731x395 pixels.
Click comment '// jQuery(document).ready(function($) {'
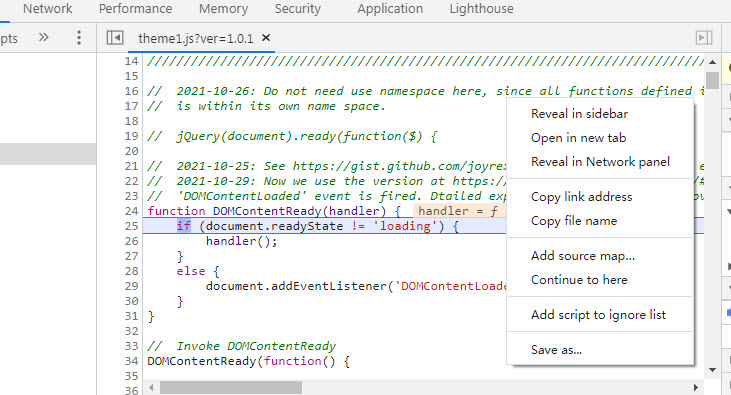tap(292, 136)
